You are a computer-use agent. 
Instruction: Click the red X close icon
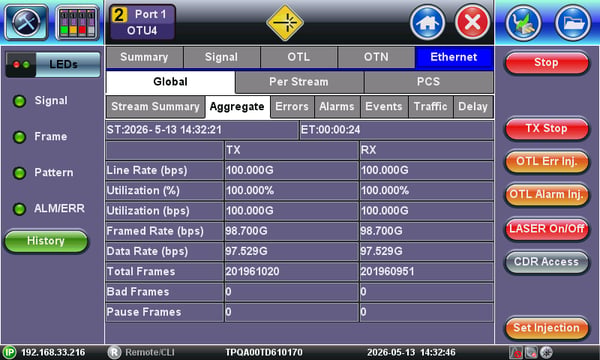pyautogui.click(x=472, y=23)
